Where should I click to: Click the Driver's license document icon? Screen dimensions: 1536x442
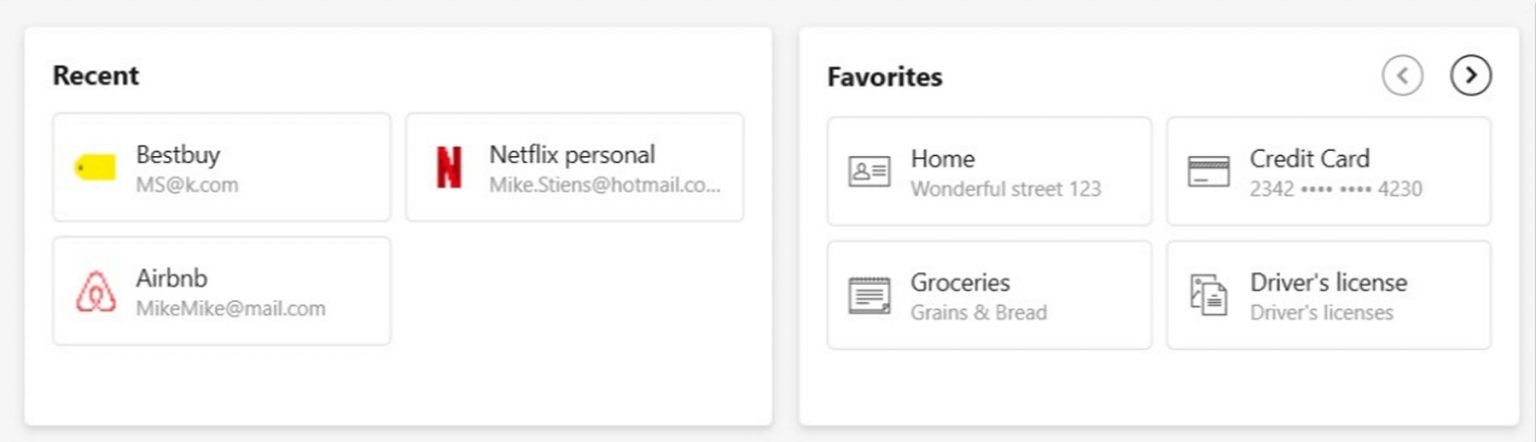click(x=1208, y=296)
